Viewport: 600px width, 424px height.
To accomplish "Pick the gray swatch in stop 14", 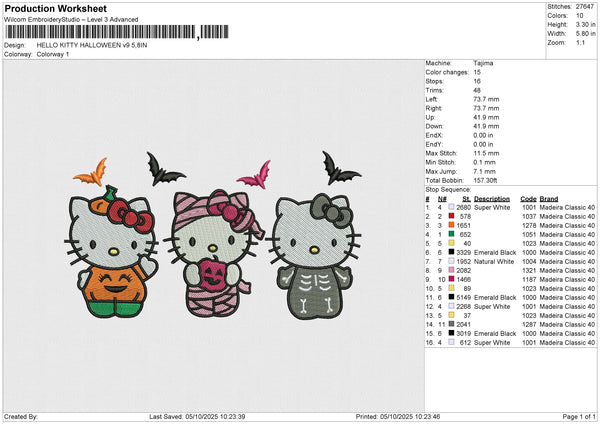I will coord(452,325).
